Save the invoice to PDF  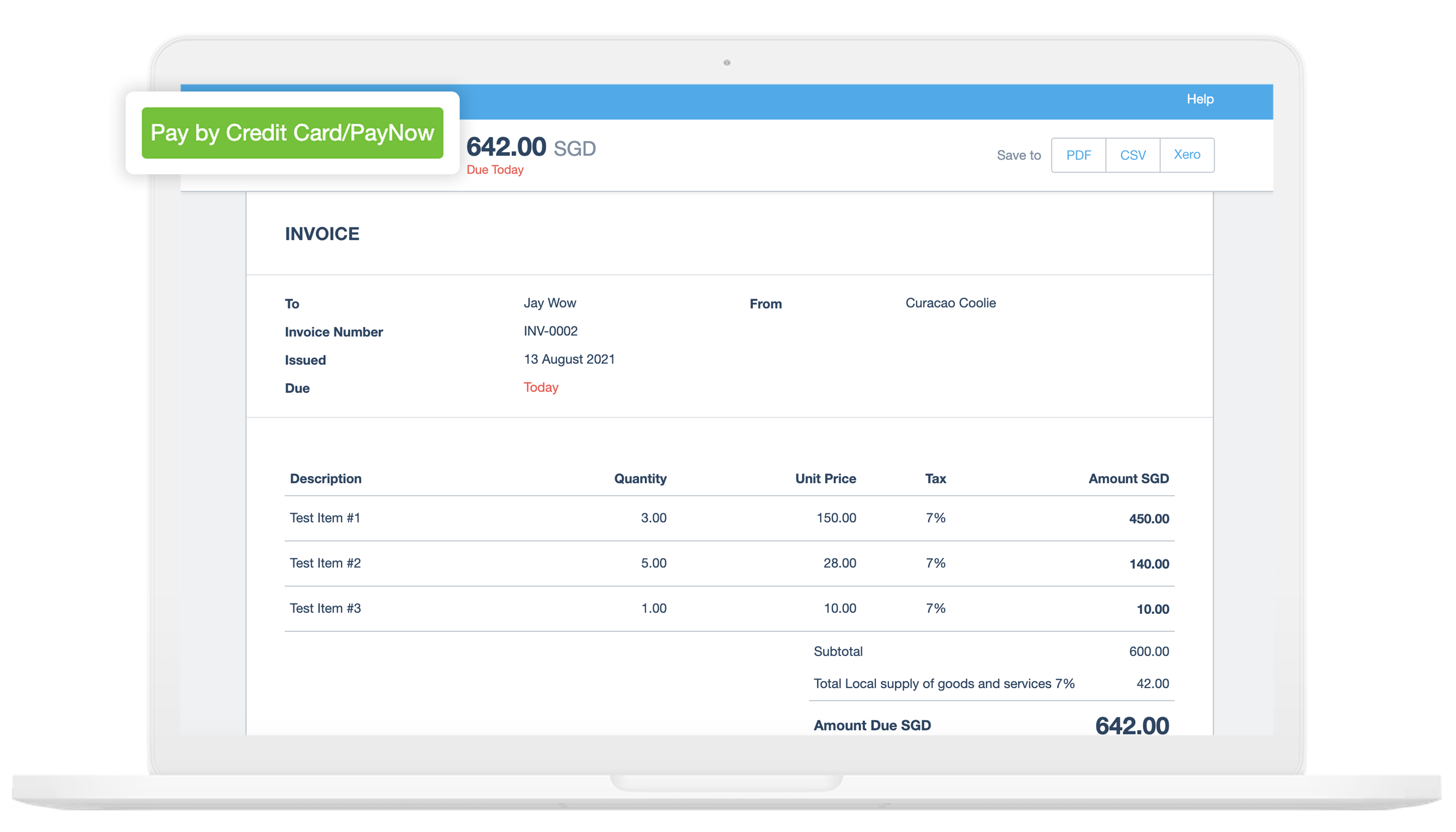[1078, 155]
